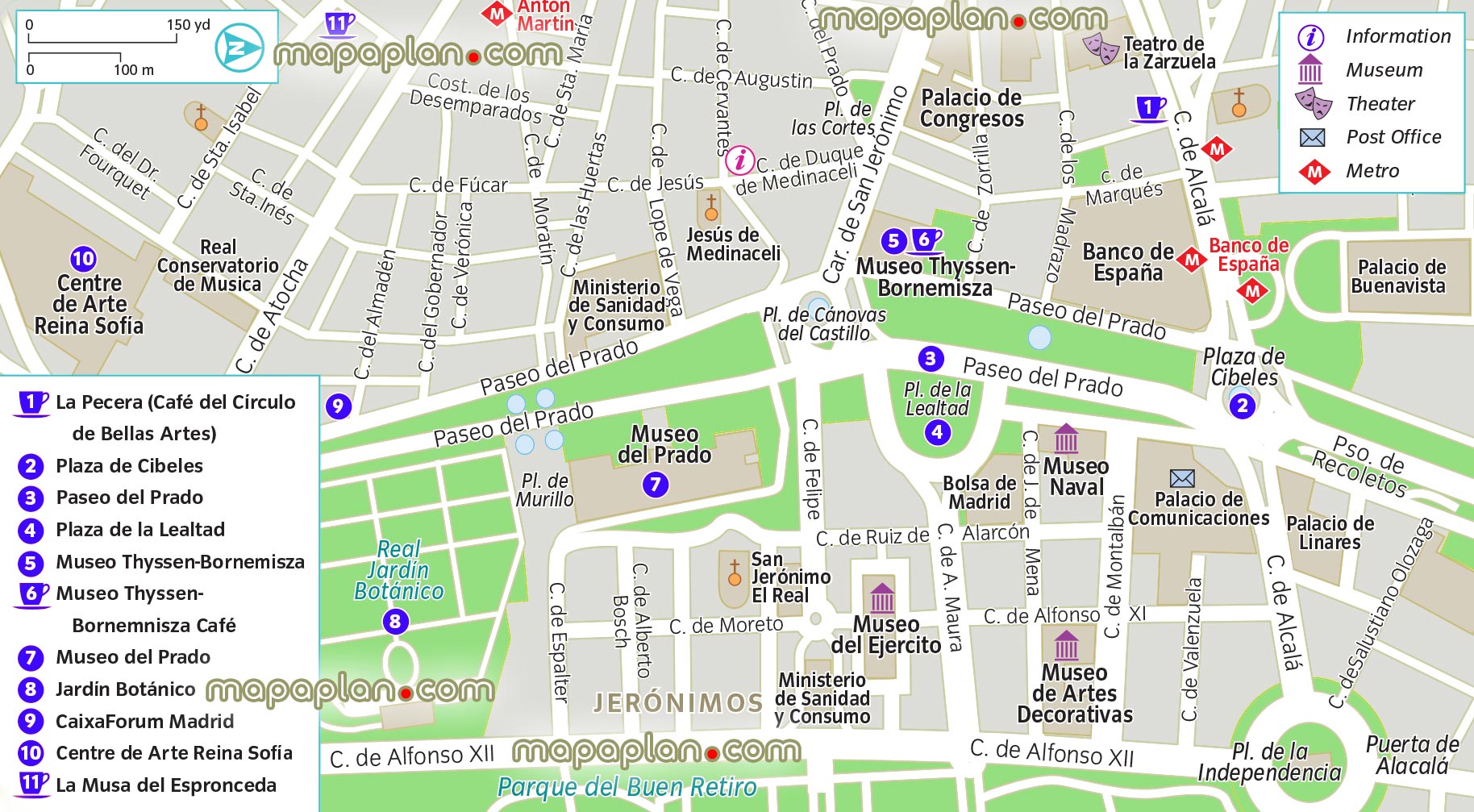Select the metro icon below red Banco de España label
Screen dimensions: 1474x812
tap(1252, 291)
